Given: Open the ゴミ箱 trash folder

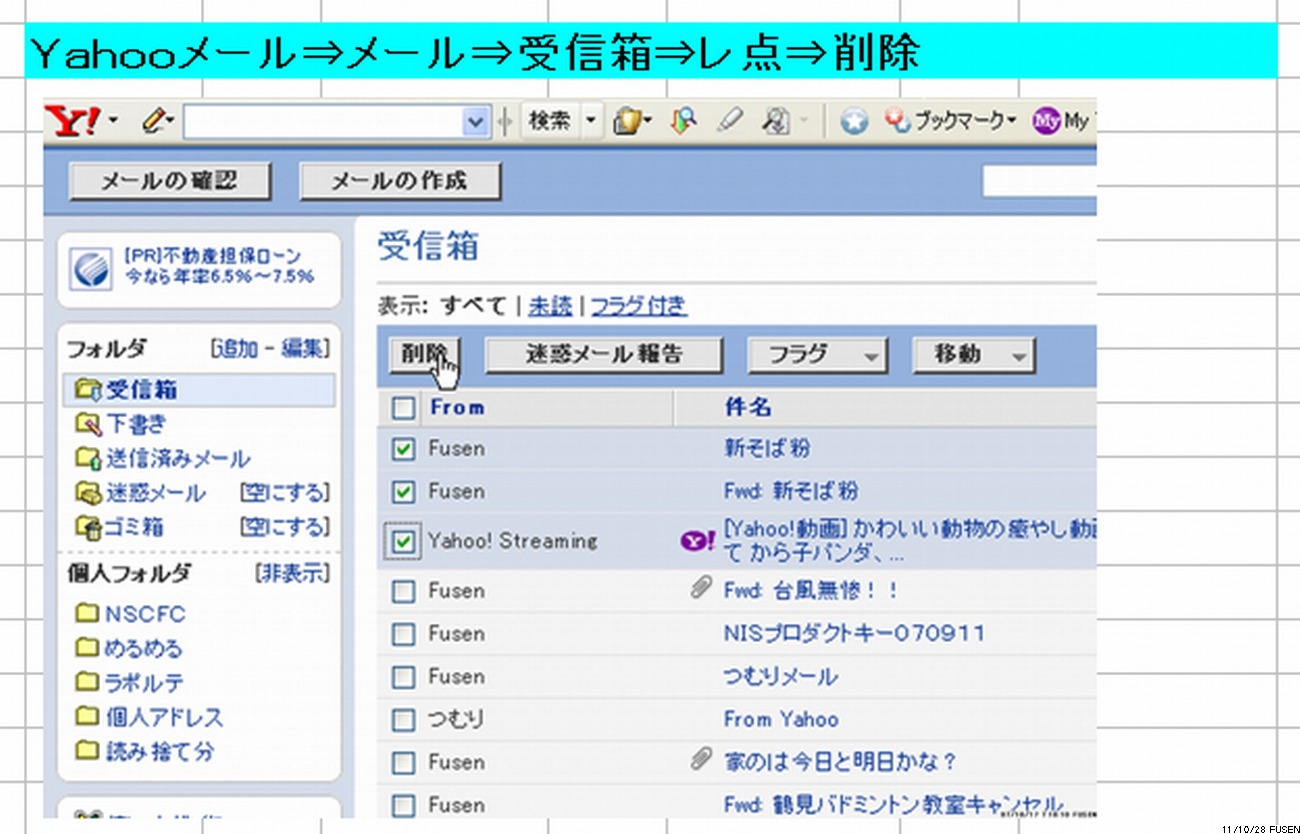Looking at the screenshot, I should tap(134, 526).
